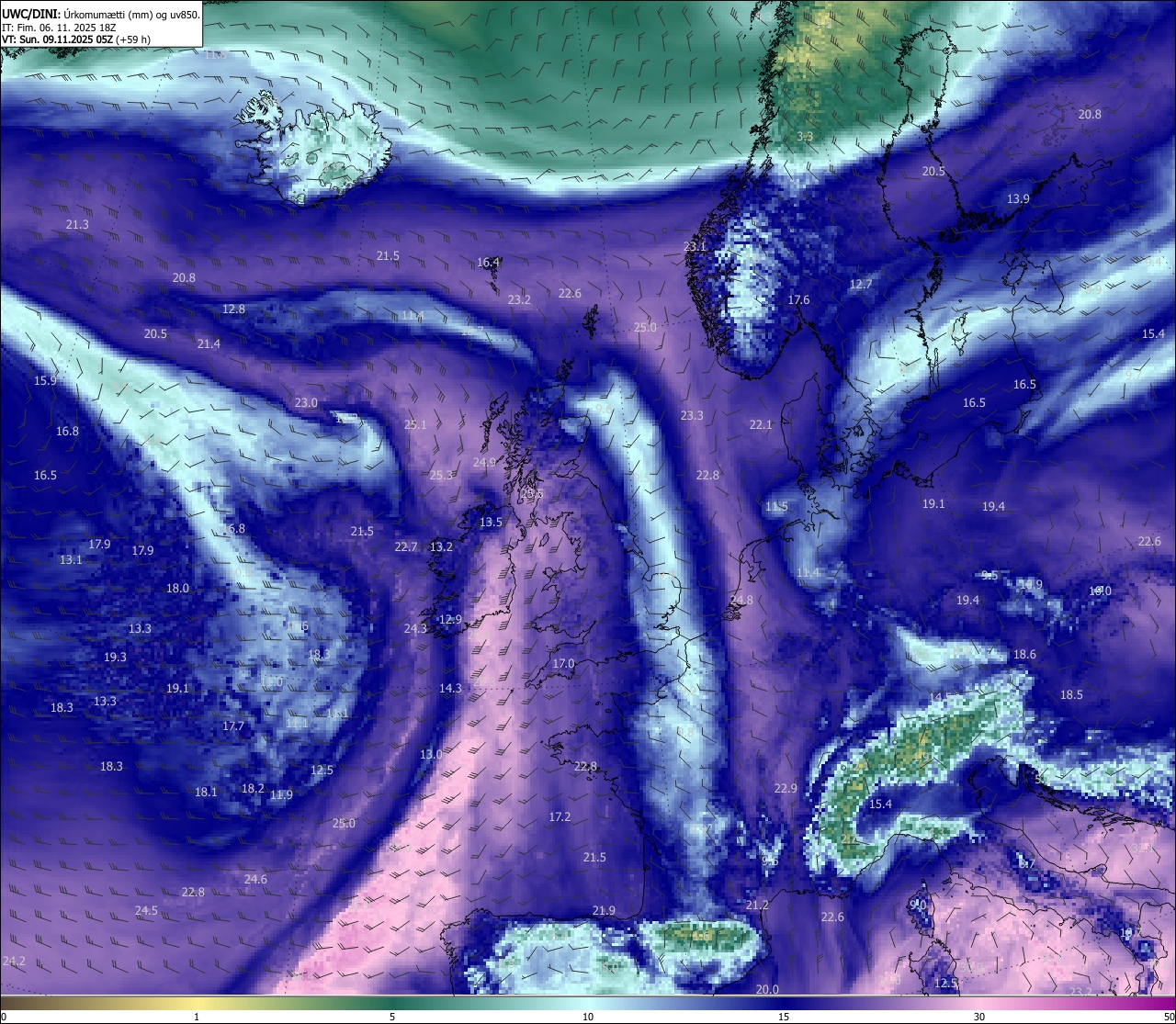Click the VT: Sun. 09.11.2025 05Z line
Image resolution: width=1176 pixels, height=1024 pixels.
(76, 39)
